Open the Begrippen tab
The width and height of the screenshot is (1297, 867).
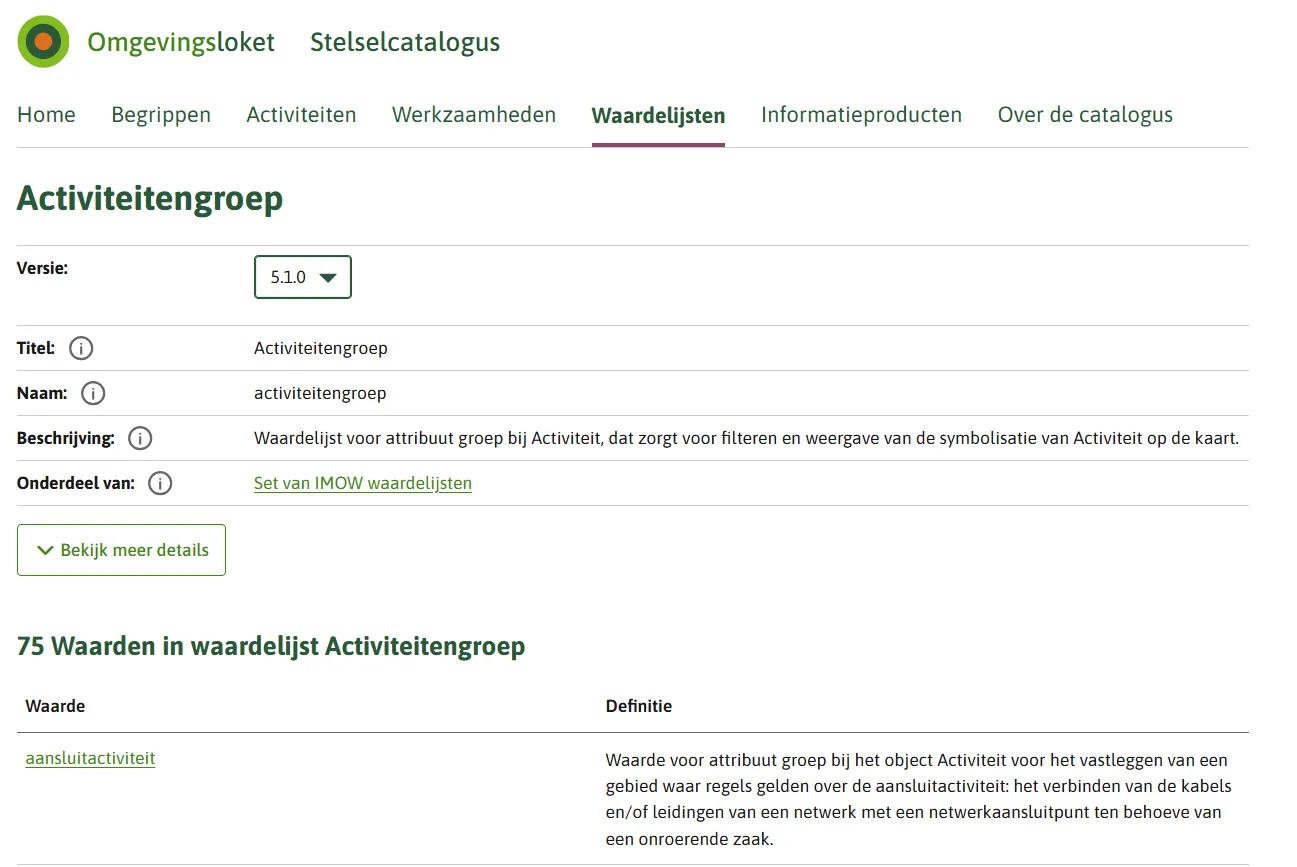click(161, 115)
